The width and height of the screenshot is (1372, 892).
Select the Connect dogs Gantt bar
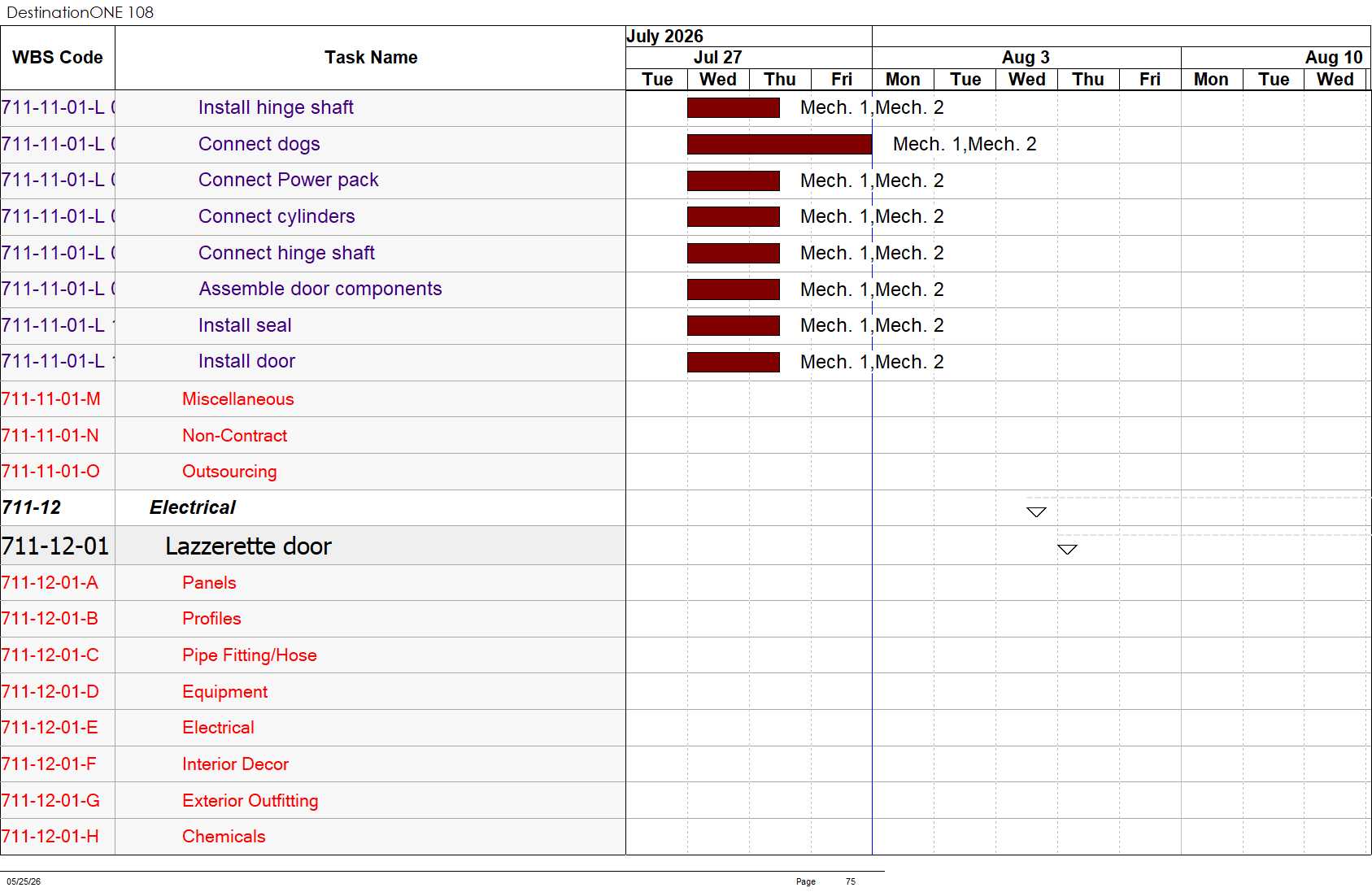pyautogui.click(x=779, y=144)
